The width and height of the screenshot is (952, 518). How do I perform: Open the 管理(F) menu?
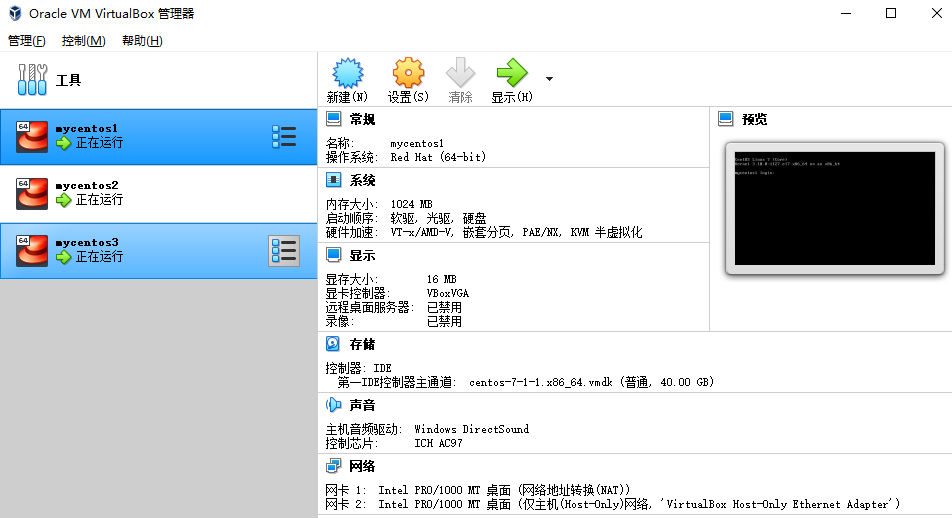point(27,41)
